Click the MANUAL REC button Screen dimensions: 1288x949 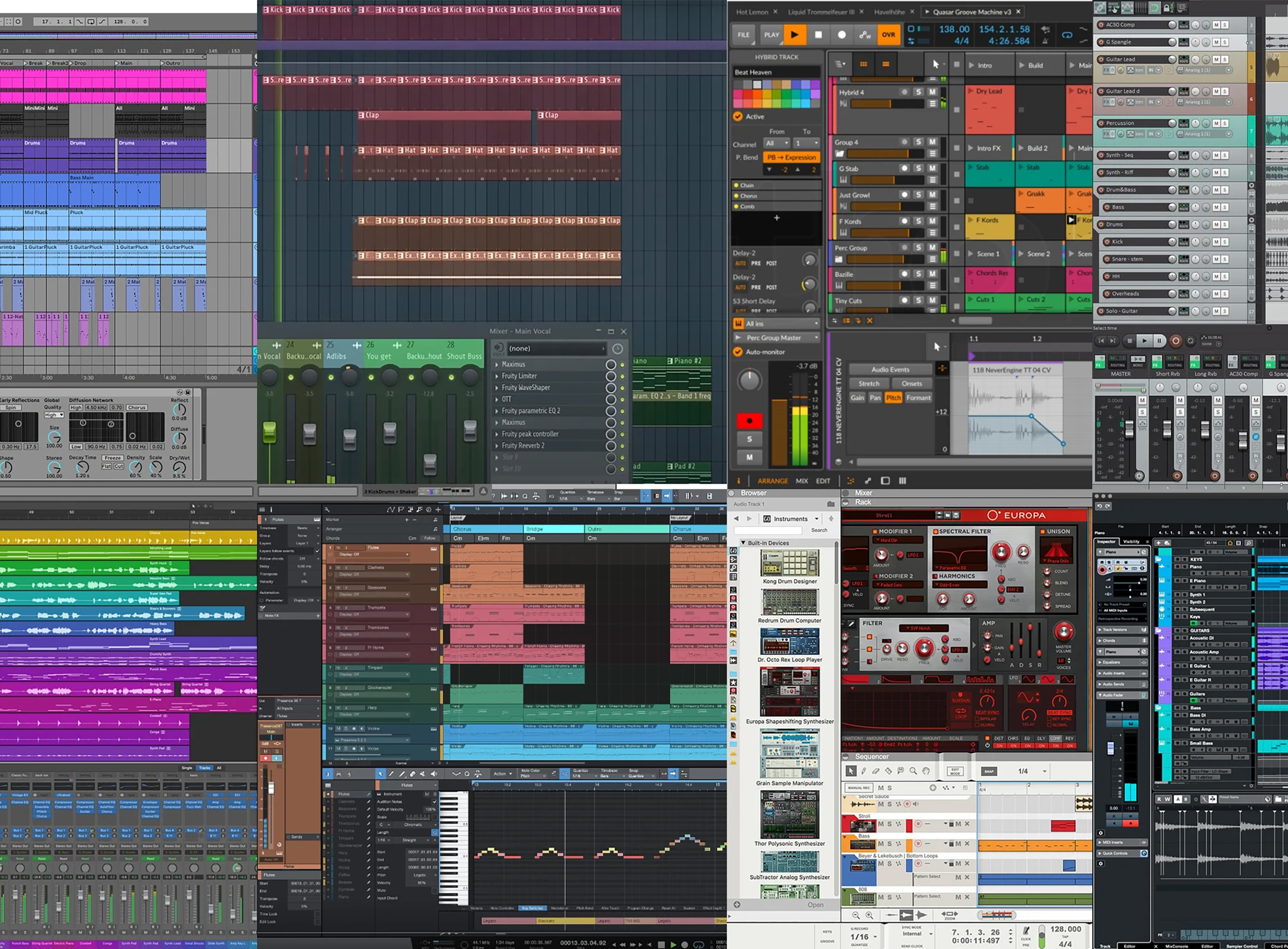click(858, 788)
